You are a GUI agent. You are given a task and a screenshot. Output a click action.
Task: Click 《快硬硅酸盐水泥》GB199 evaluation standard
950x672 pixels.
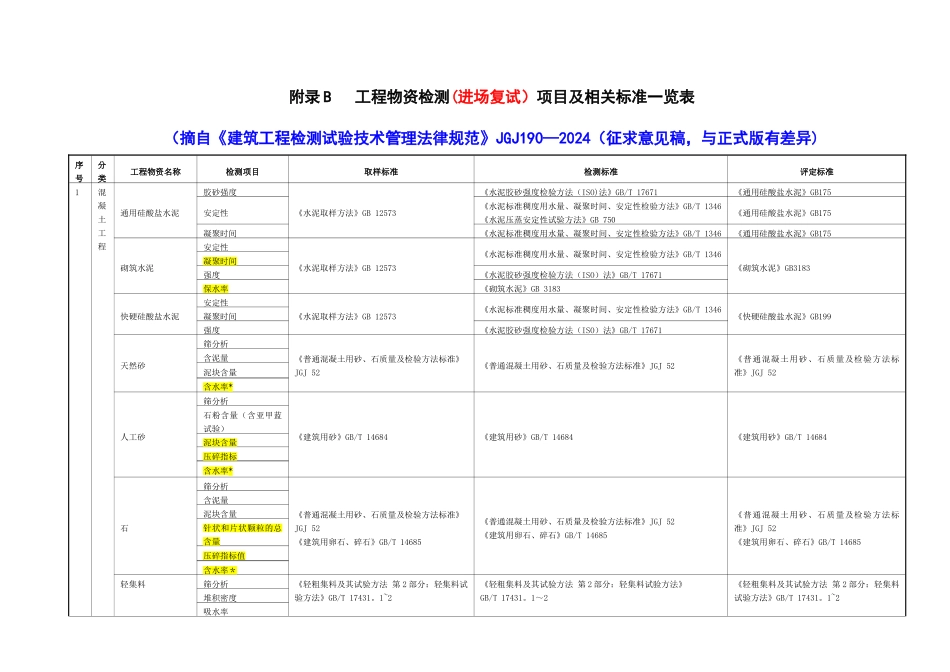(783, 316)
